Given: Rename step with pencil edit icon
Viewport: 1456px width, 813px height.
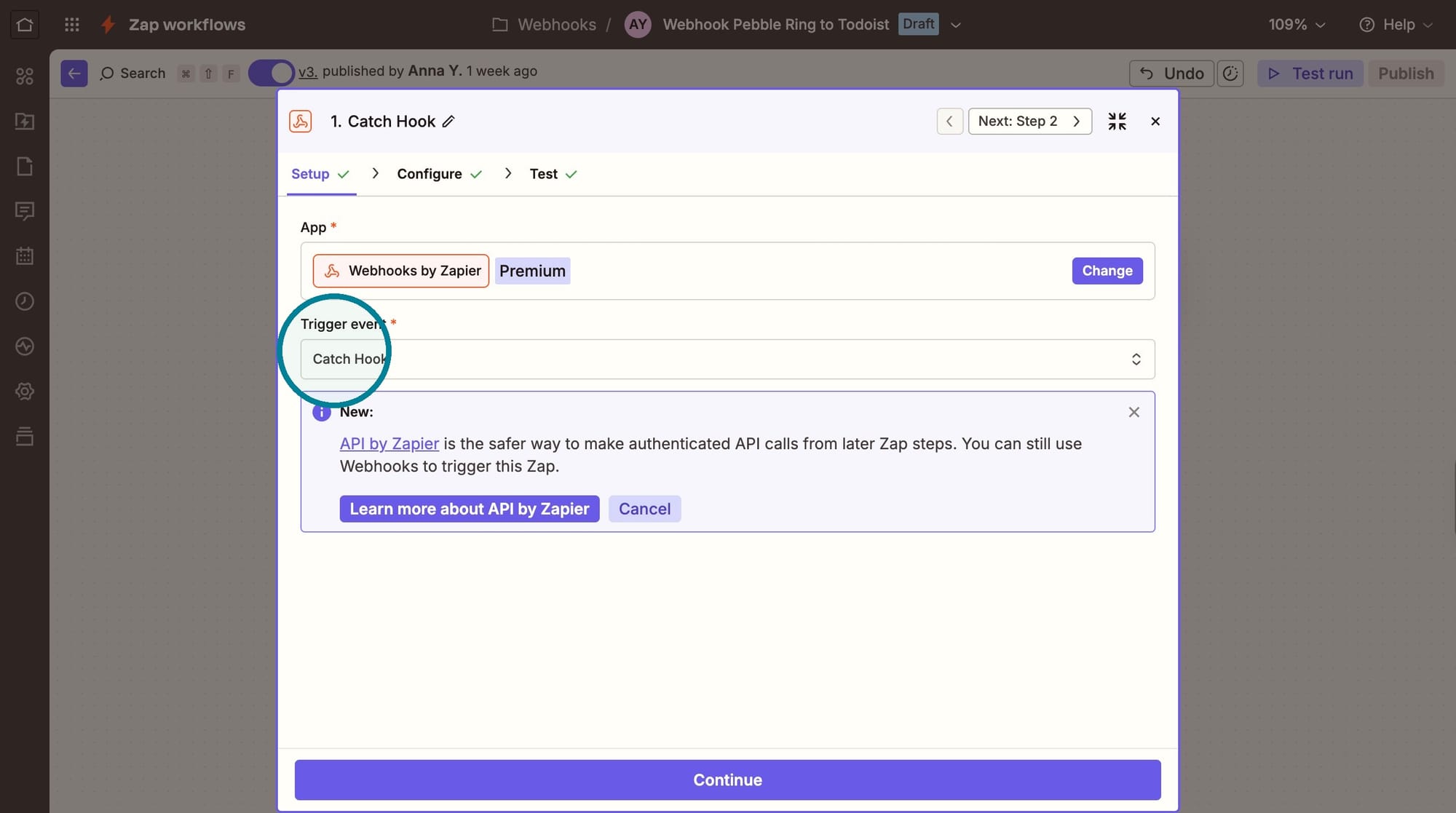Looking at the screenshot, I should (x=448, y=122).
